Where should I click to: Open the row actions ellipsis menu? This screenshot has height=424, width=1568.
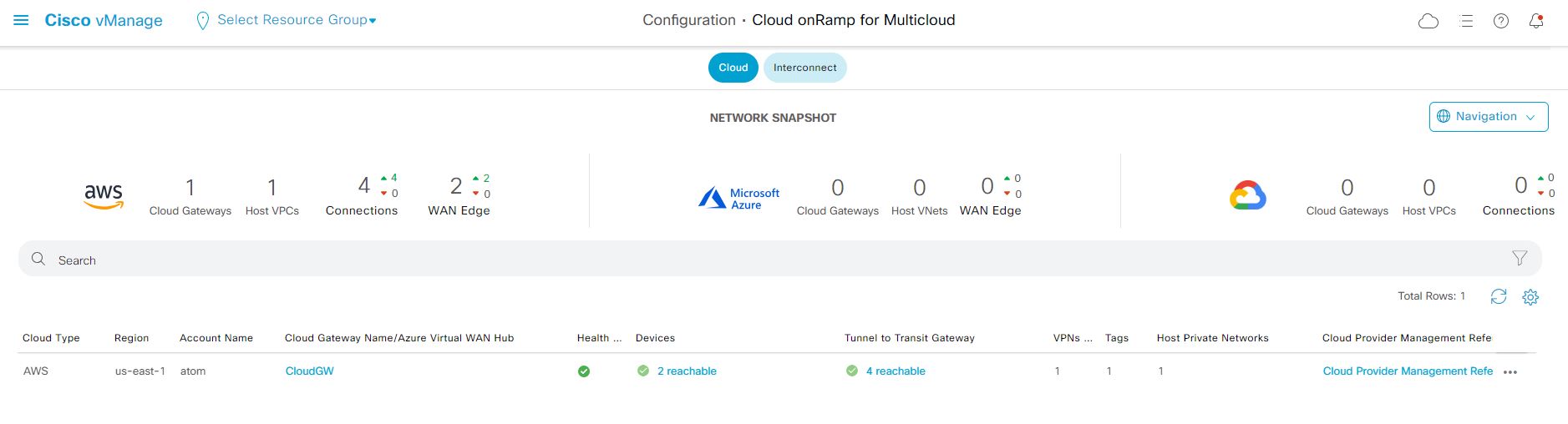point(1510,372)
